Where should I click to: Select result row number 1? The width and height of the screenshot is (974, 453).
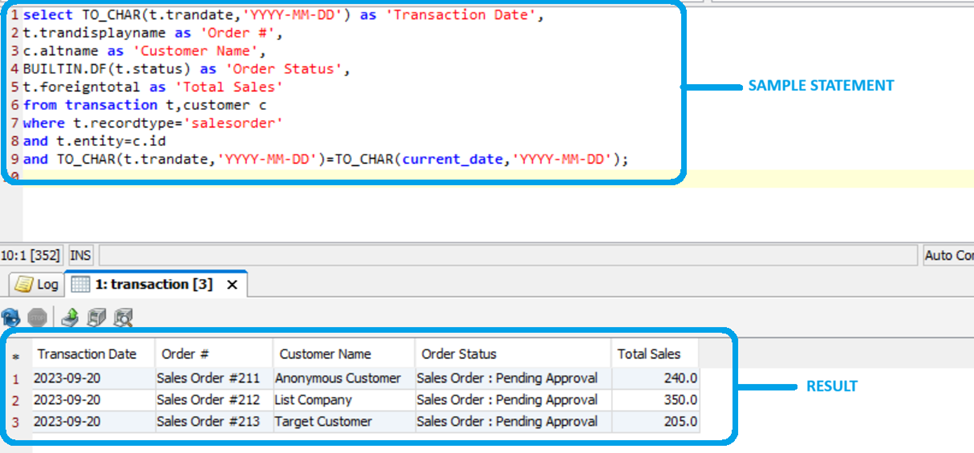[16, 379]
